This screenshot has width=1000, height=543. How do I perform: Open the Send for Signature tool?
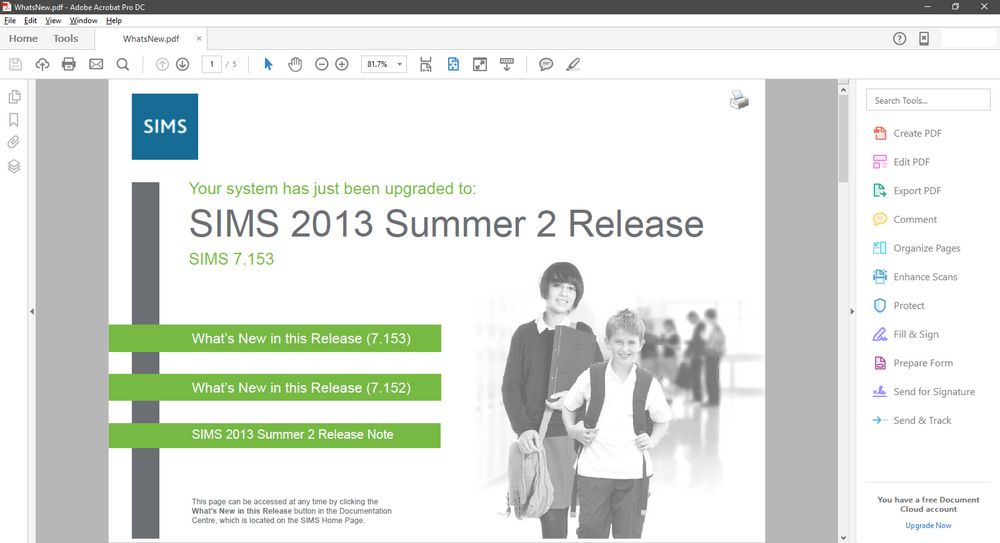[923, 392]
